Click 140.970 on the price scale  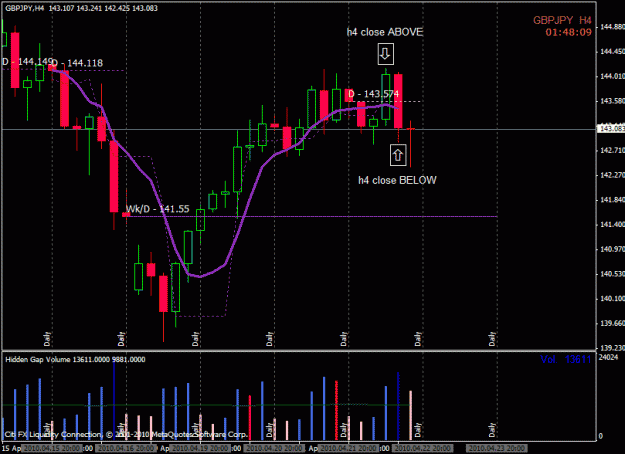(612, 249)
